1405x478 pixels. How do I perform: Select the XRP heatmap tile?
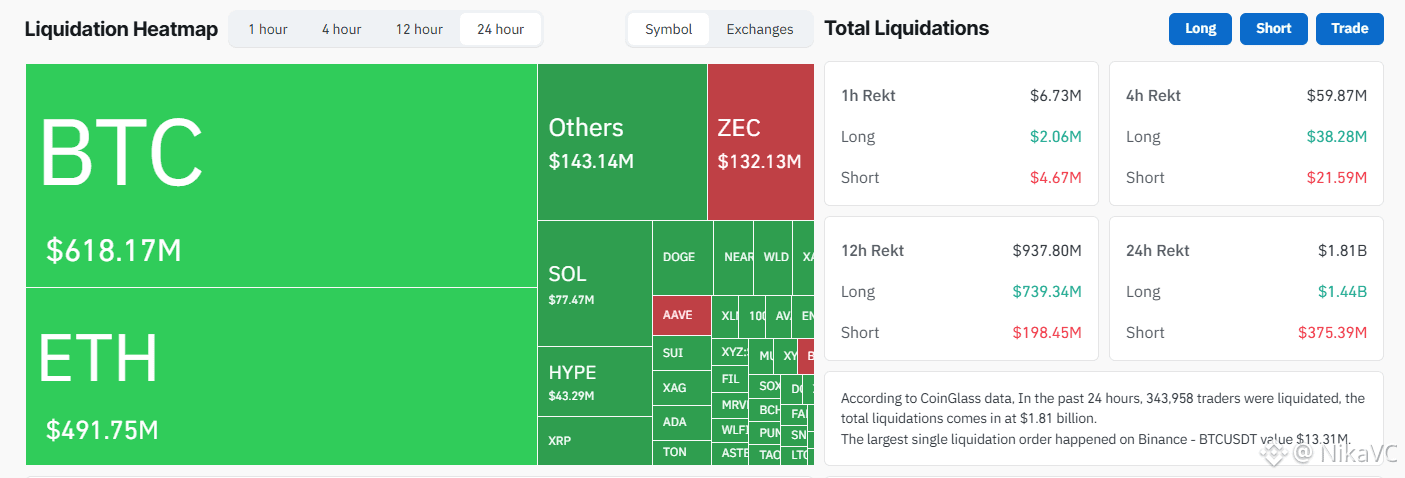point(595,440)
